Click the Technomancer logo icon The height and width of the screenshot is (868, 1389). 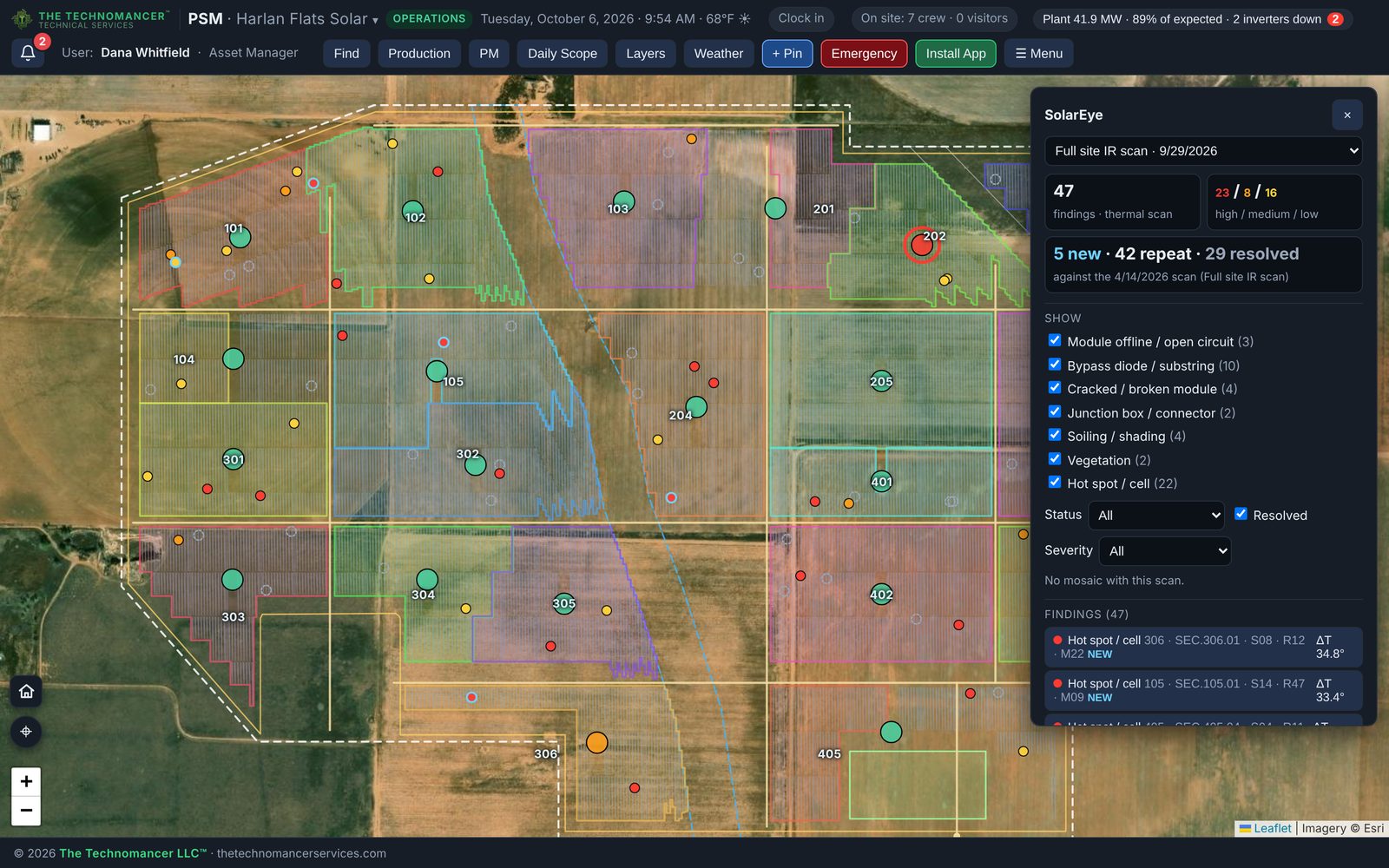(x=22, y=18)
